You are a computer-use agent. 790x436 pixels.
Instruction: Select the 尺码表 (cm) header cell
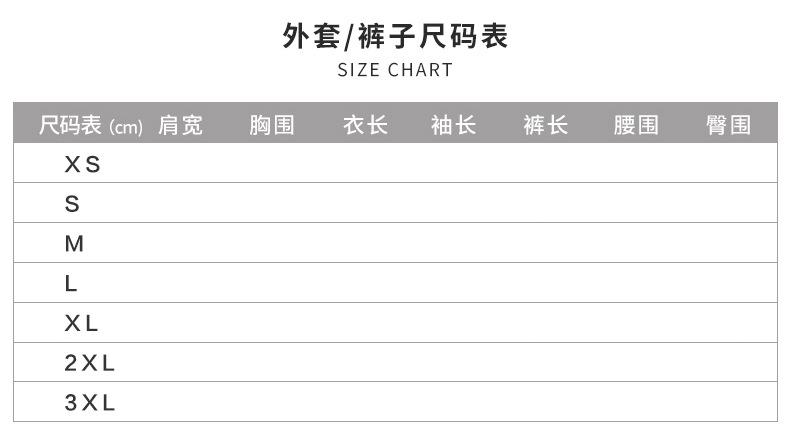tap(91, 125)
